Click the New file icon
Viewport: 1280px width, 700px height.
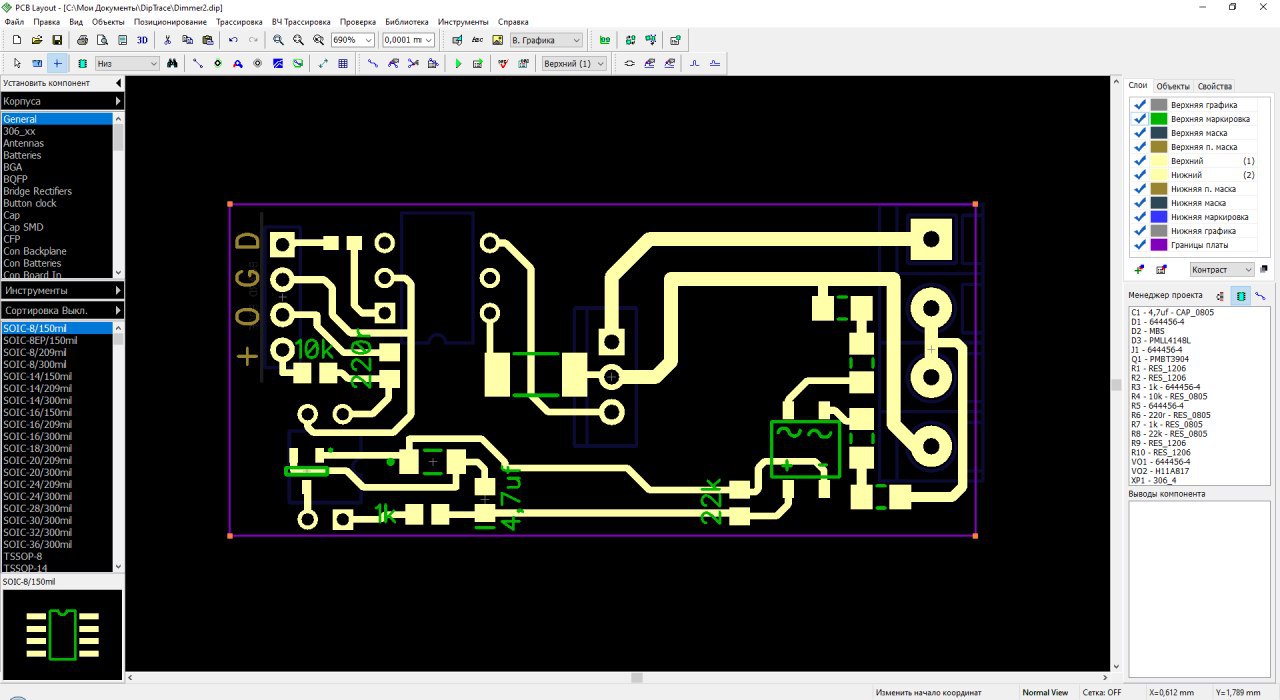point(16,40)
